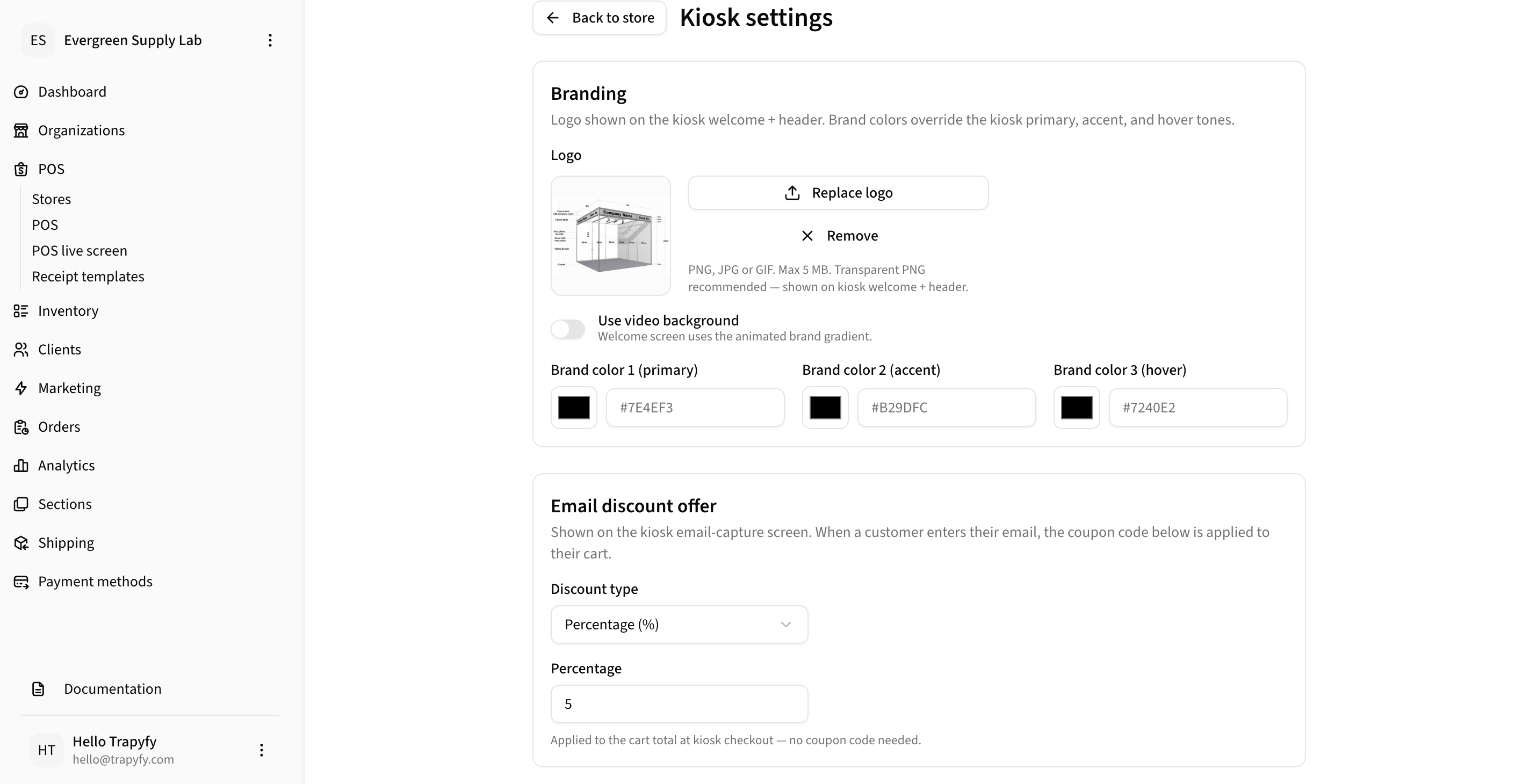Click the X icon beside Remove

tap(807, 236)
